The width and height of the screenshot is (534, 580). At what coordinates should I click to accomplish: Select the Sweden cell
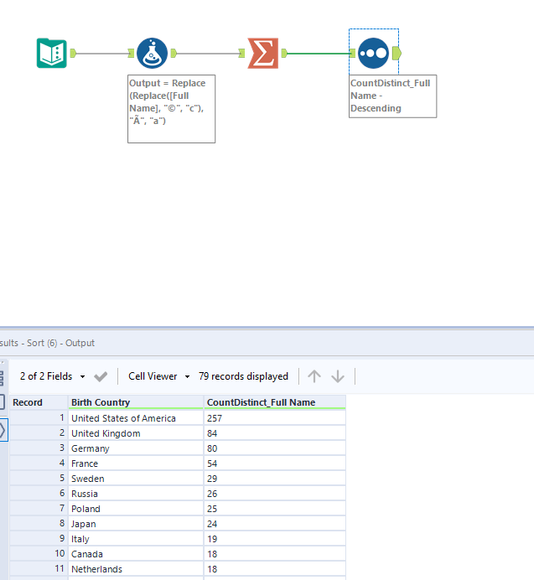(136, 479)
